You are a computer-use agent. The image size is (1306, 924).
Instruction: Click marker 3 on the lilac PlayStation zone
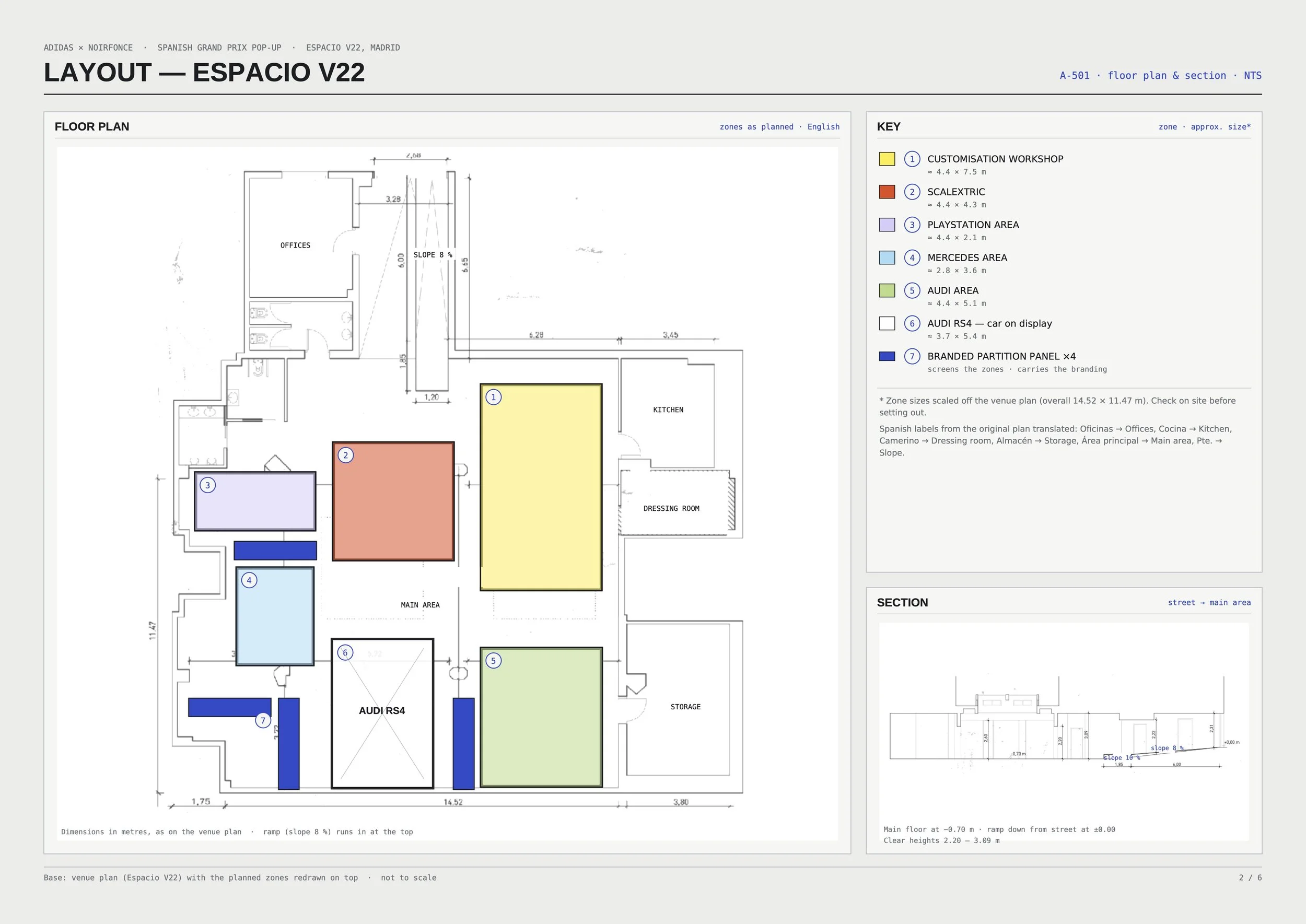click(x=208, y=485)
